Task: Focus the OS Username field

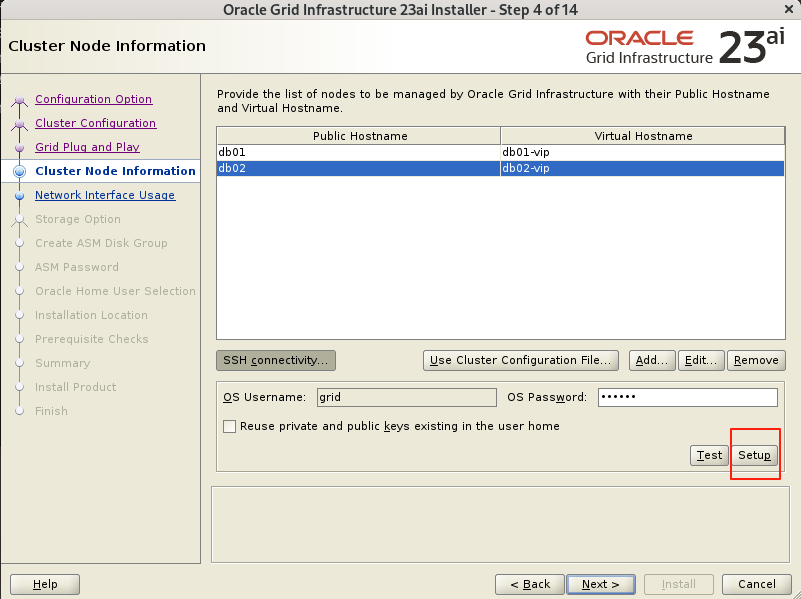Action: click(x=407, y=397)
